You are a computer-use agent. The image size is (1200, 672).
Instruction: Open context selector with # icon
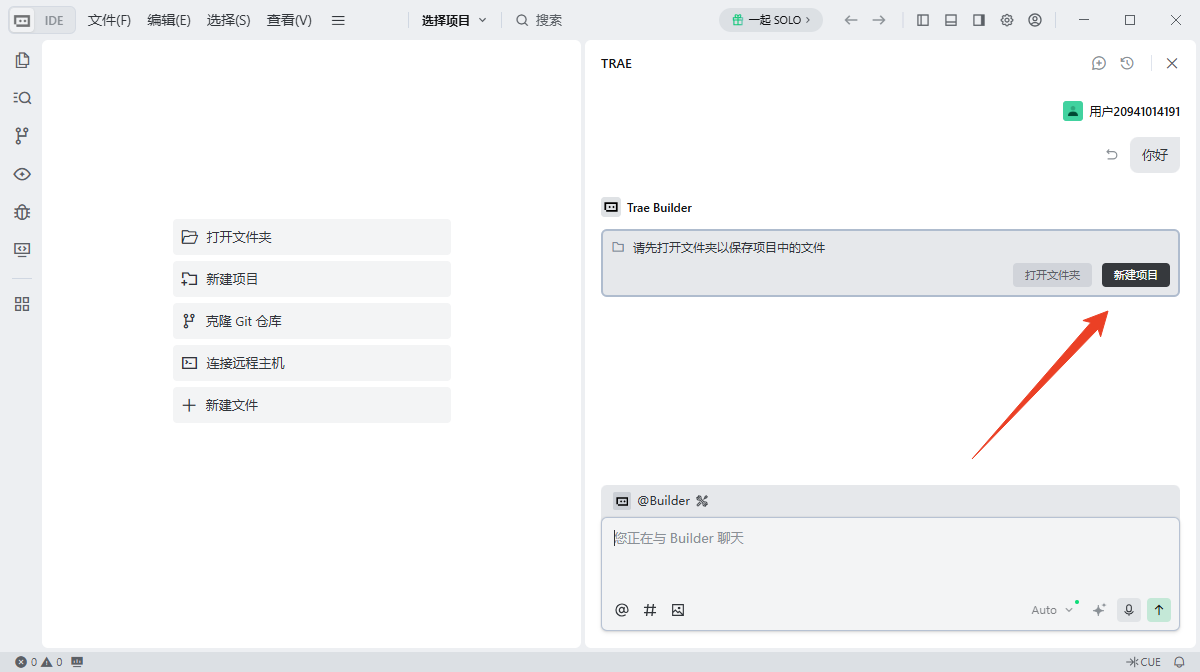pyautogui.click(x=650, y=609)
